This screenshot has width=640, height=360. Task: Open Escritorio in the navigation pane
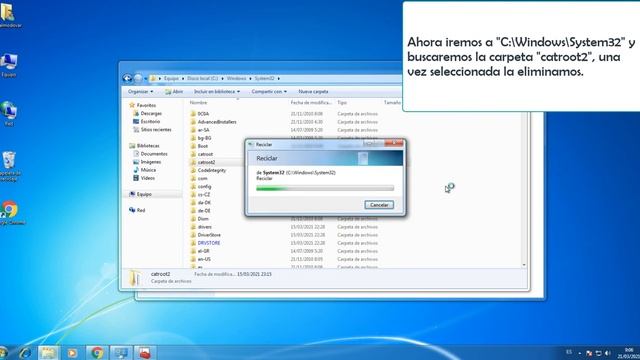147,122
